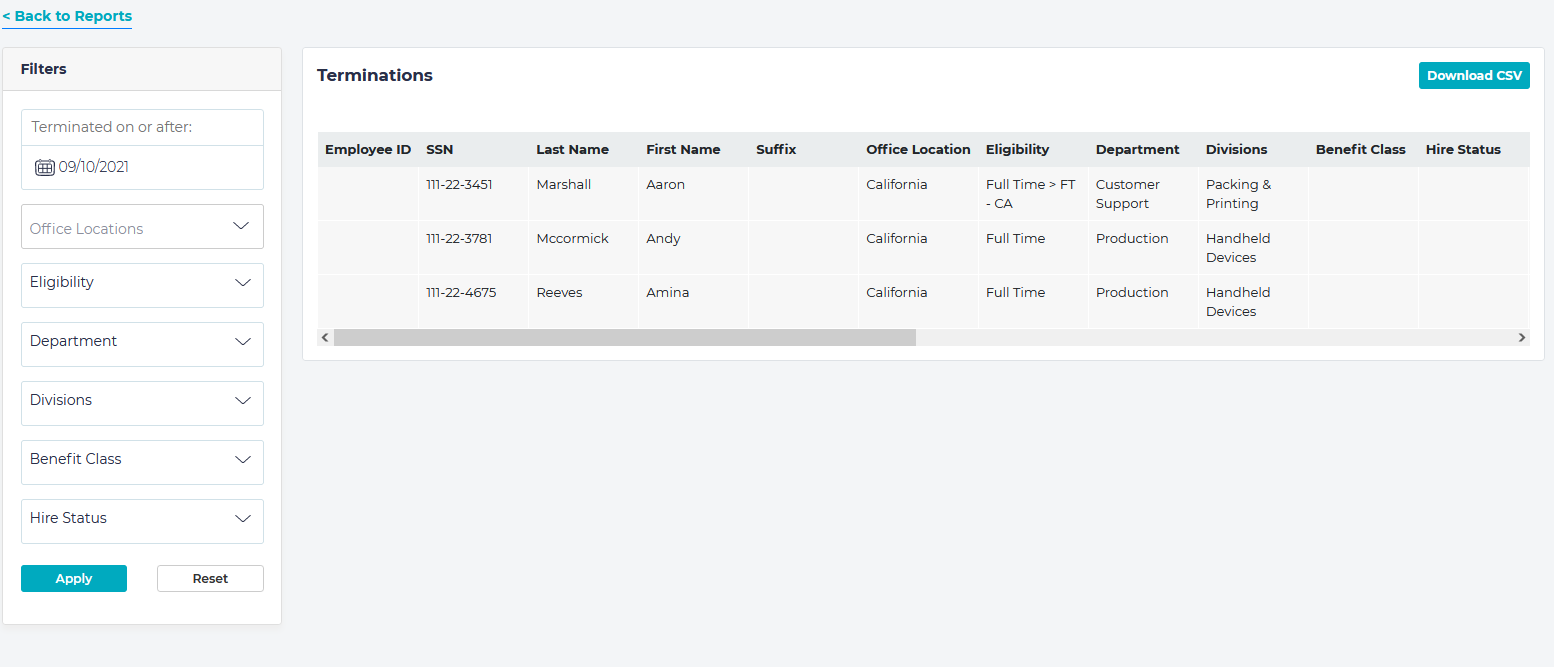Click the Last Name column header
The width and height of the screenshot is (1554, 667).
[572, 149]
